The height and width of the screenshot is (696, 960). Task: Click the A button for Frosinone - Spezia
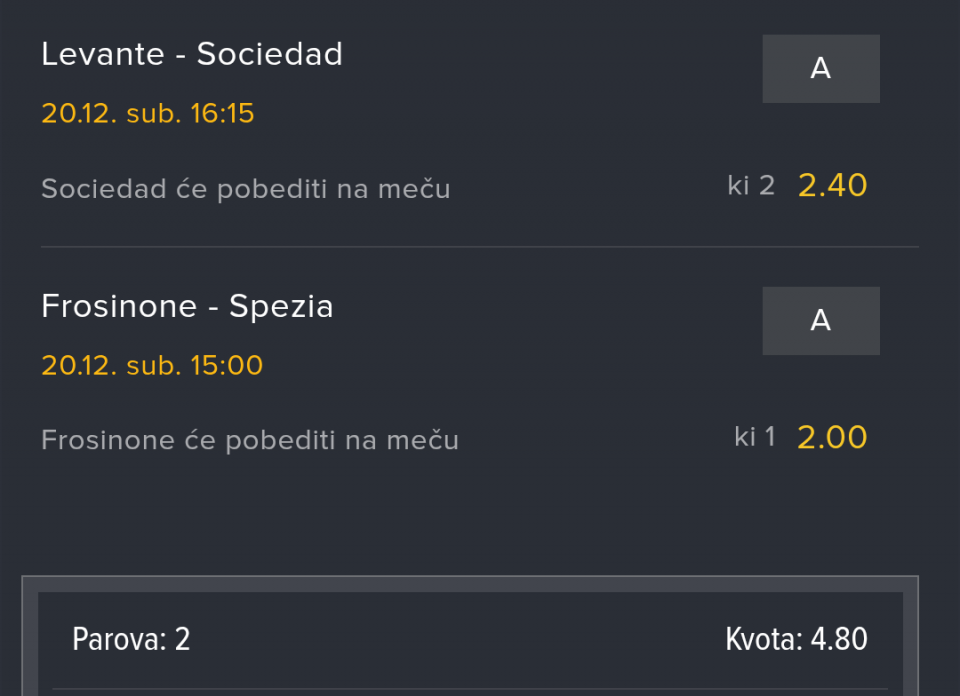coord(821,321)
